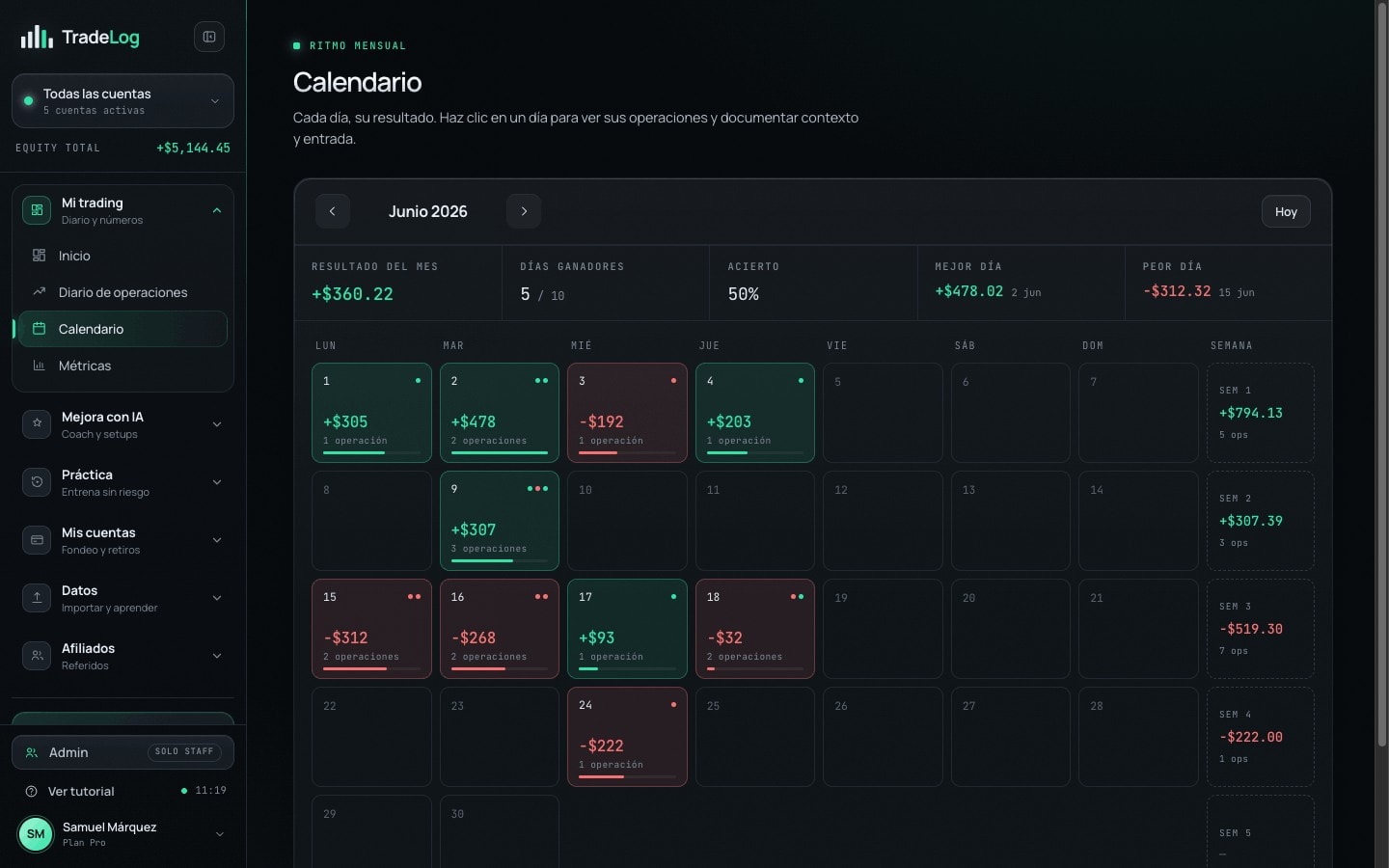This screenshot has height=868, width=1389.
Task: Click the Calendario calendar icon
Action: click(x=40, y=329)
